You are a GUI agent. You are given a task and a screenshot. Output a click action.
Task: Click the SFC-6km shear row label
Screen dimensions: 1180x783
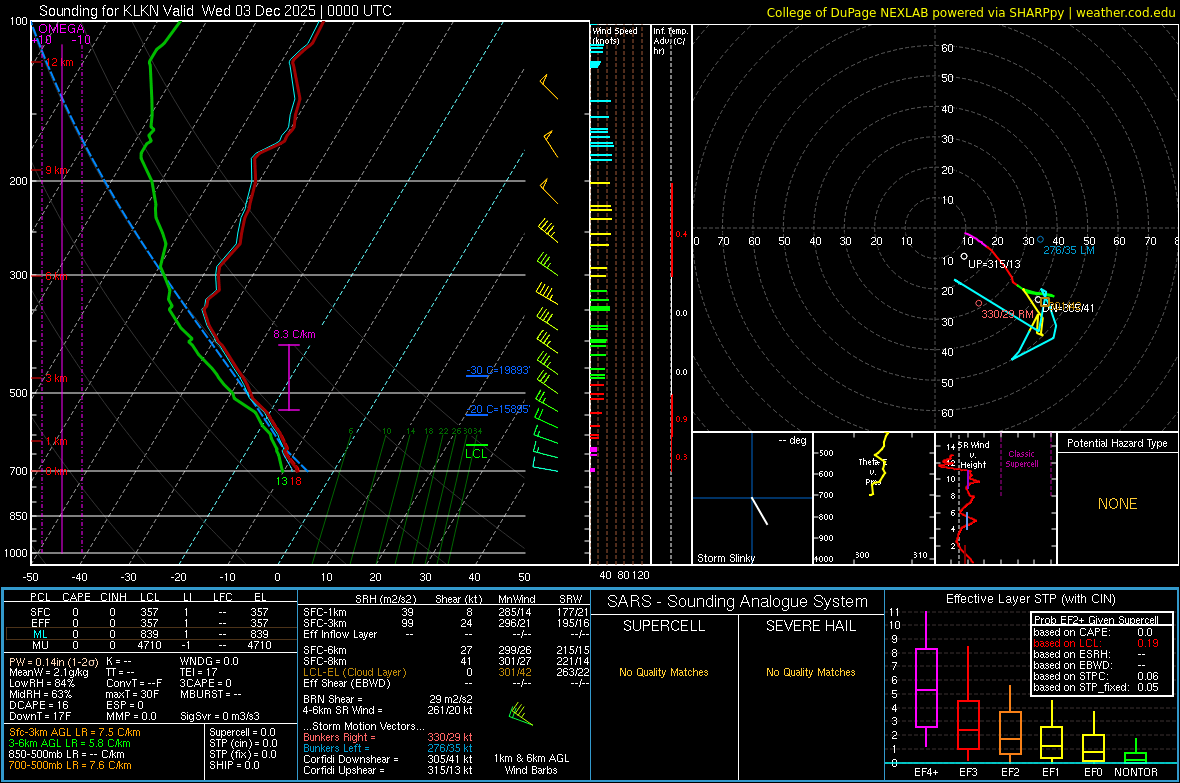tap(325, 650)
